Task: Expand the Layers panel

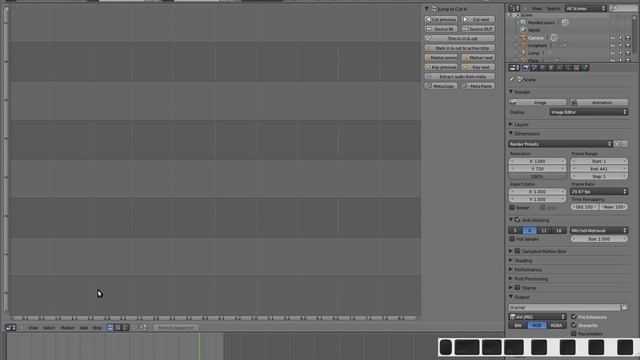Action: (511, 124)
